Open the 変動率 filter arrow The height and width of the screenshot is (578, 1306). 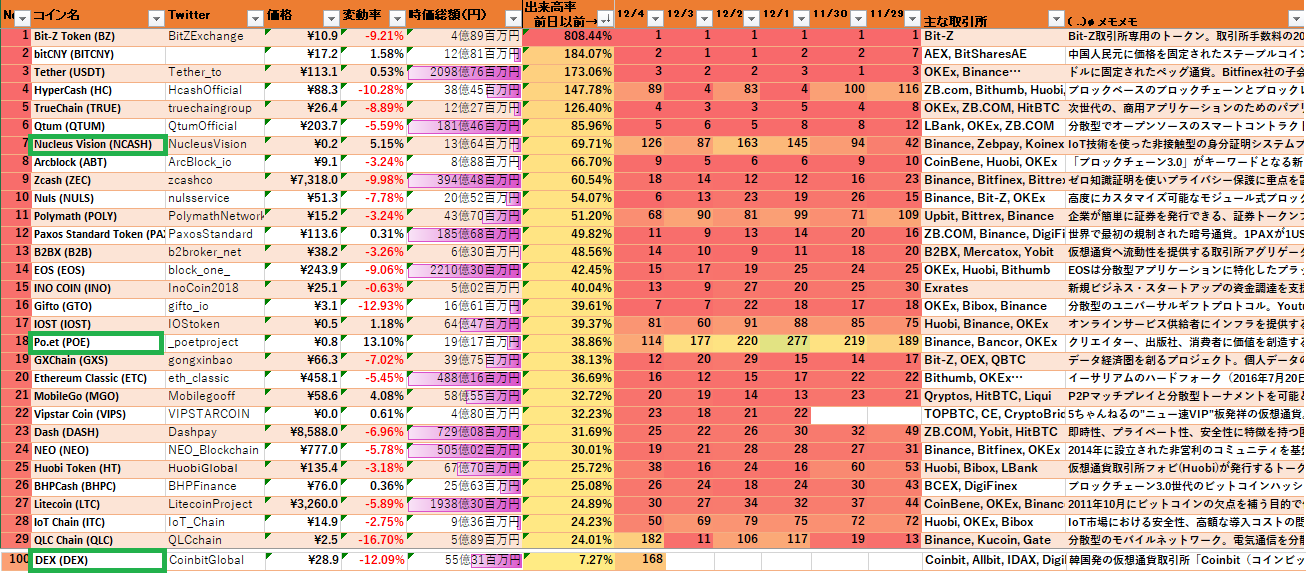[397, 18]
